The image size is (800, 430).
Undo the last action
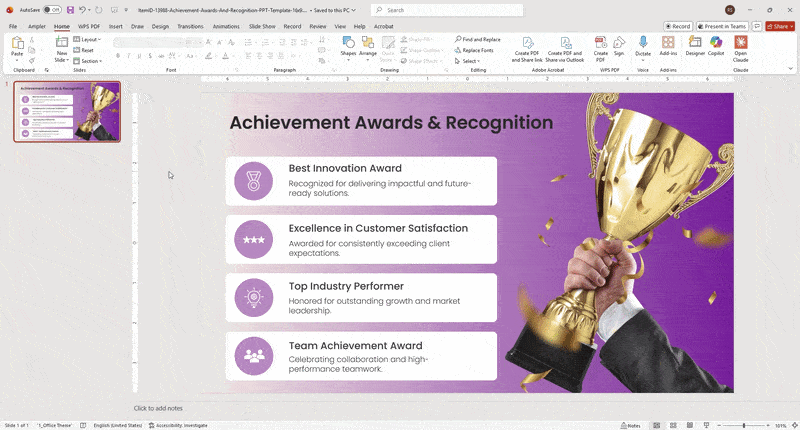tap(82, 10)
